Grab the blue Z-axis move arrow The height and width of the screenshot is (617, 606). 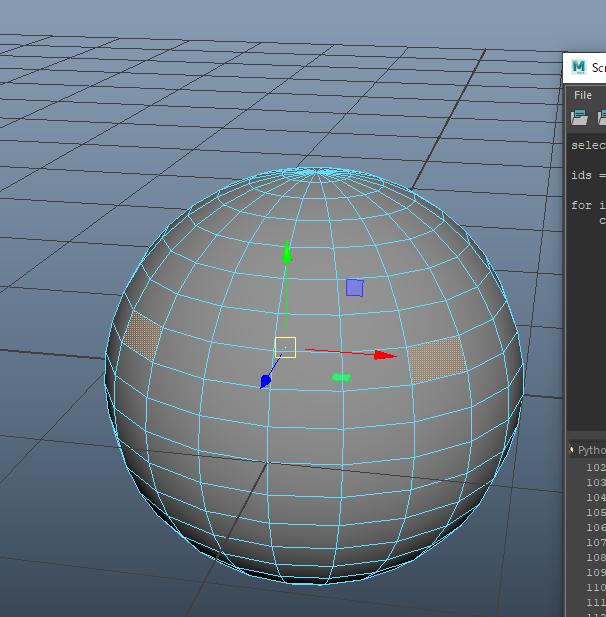[x=266, y=381]
